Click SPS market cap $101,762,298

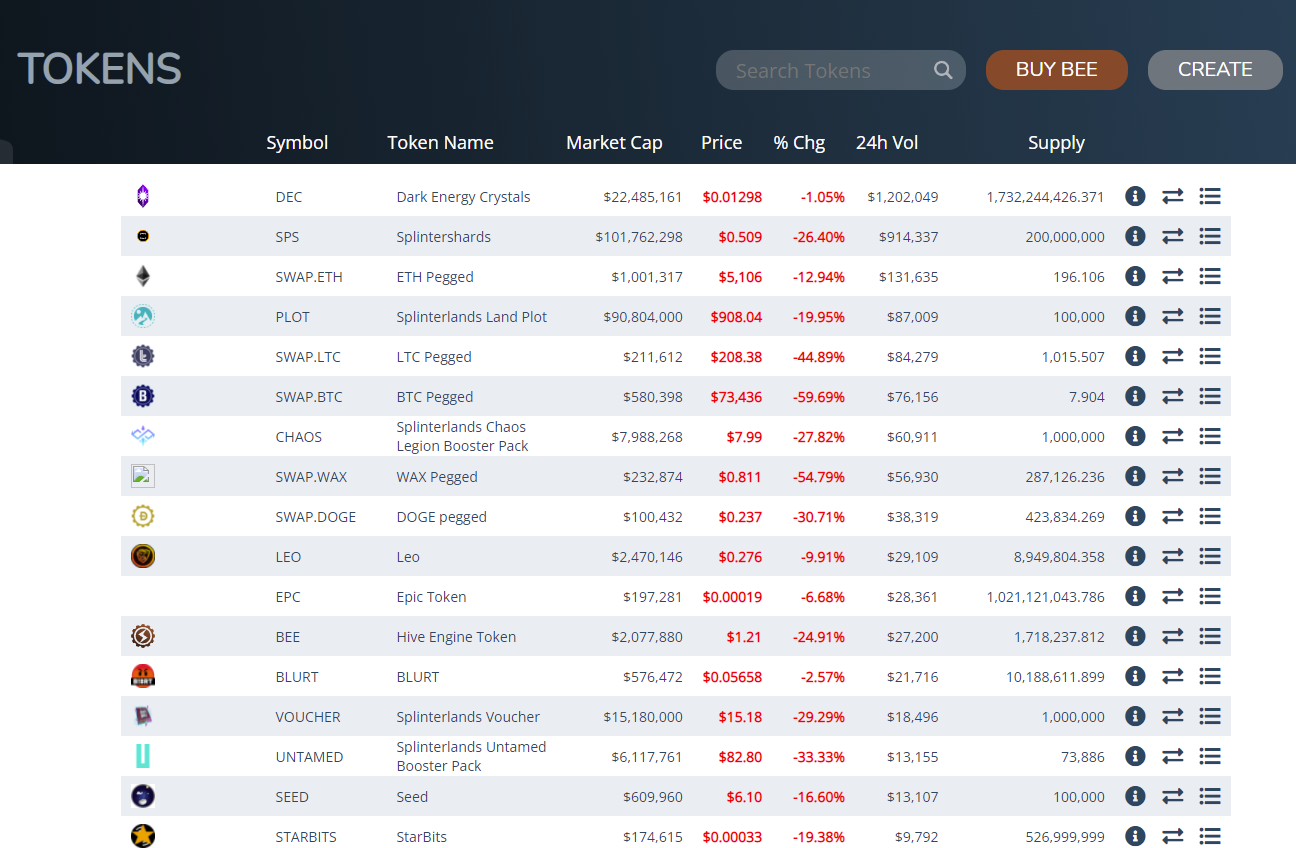click(x=639, y=237)
